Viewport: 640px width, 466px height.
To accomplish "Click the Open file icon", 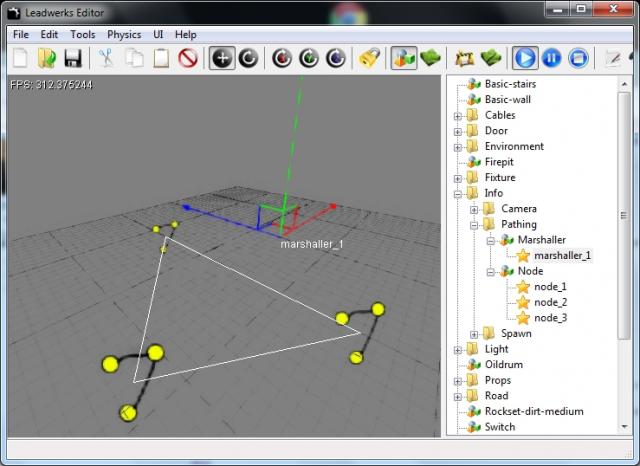I will (46, 58).
